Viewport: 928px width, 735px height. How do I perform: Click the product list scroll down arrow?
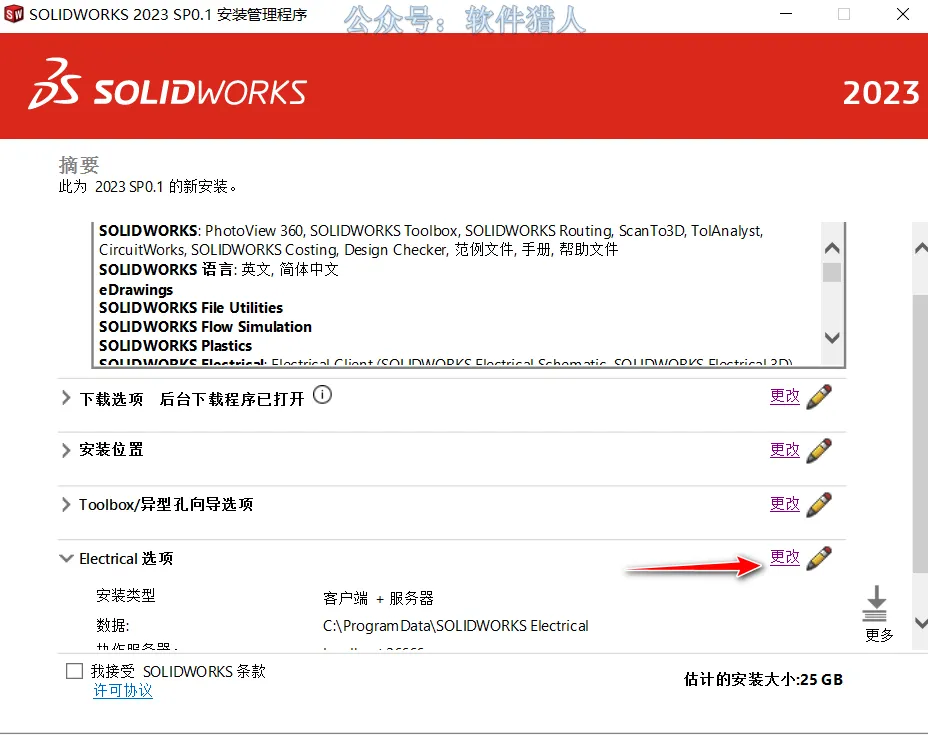[x=832, y=338]
